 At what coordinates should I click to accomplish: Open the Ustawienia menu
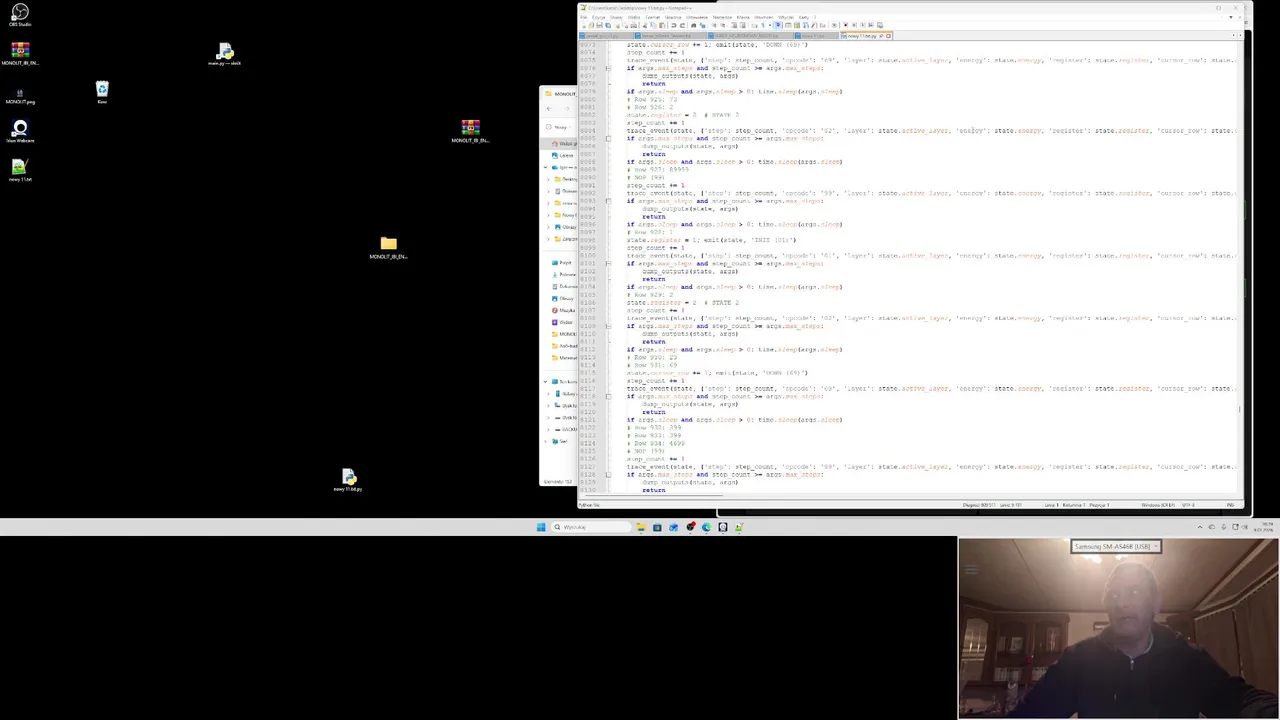pos(697,17)
